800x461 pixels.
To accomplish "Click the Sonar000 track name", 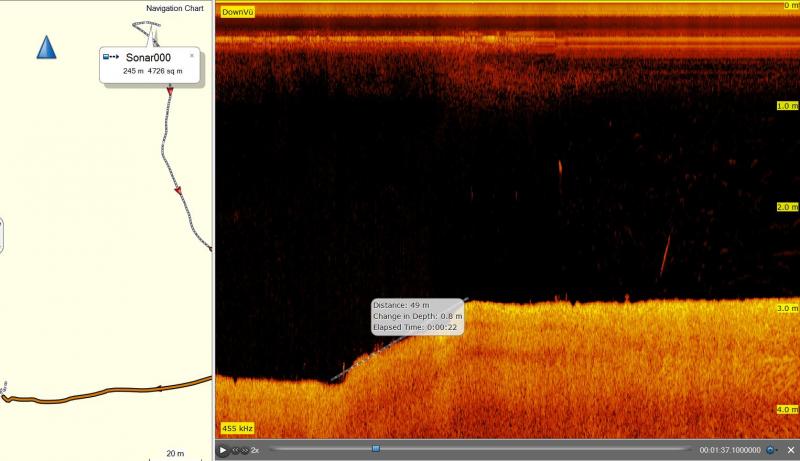I will coord(148,58).
